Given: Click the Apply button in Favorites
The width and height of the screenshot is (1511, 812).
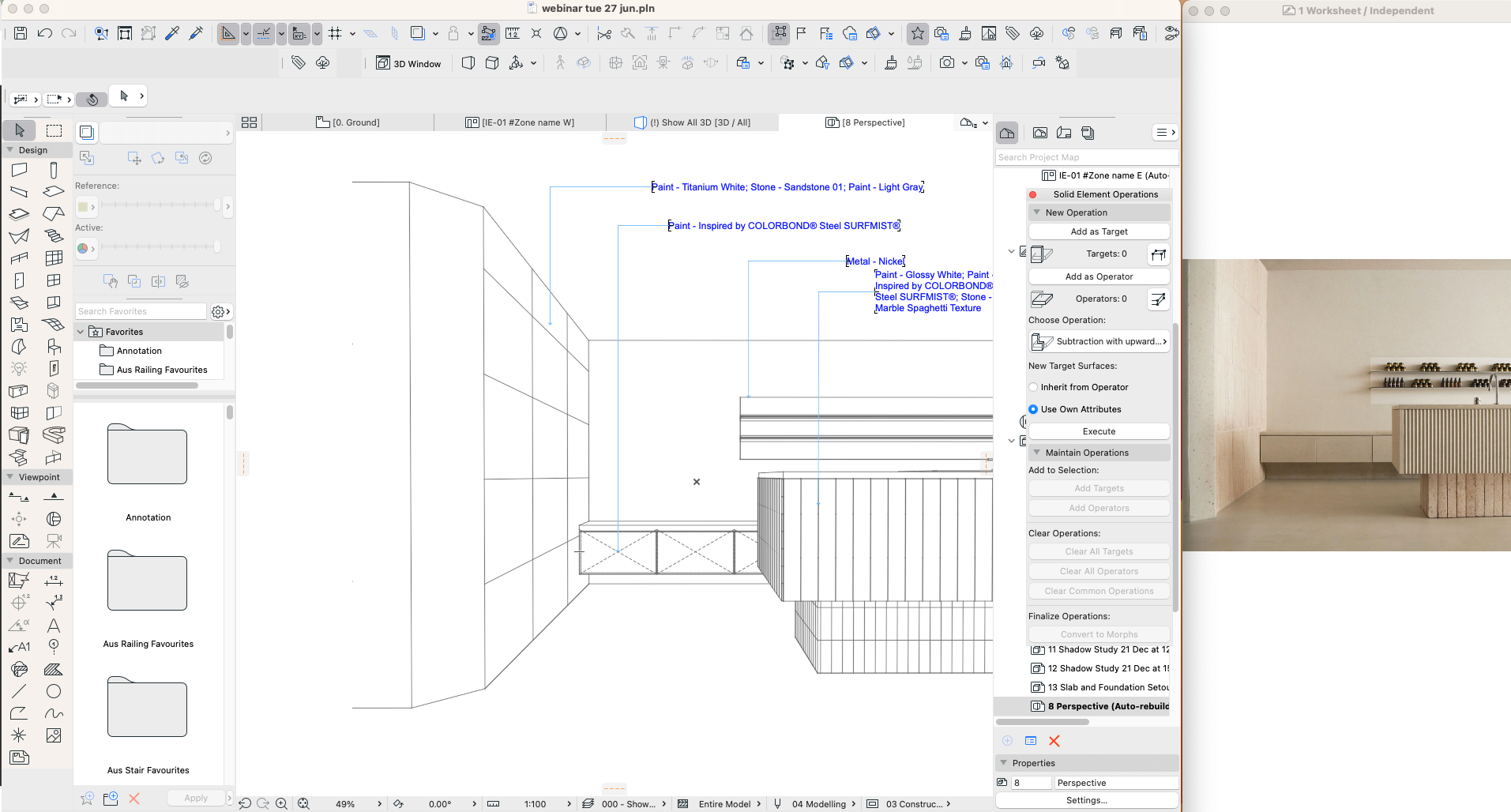Looking at the screenshot, I should click(196, 798).
